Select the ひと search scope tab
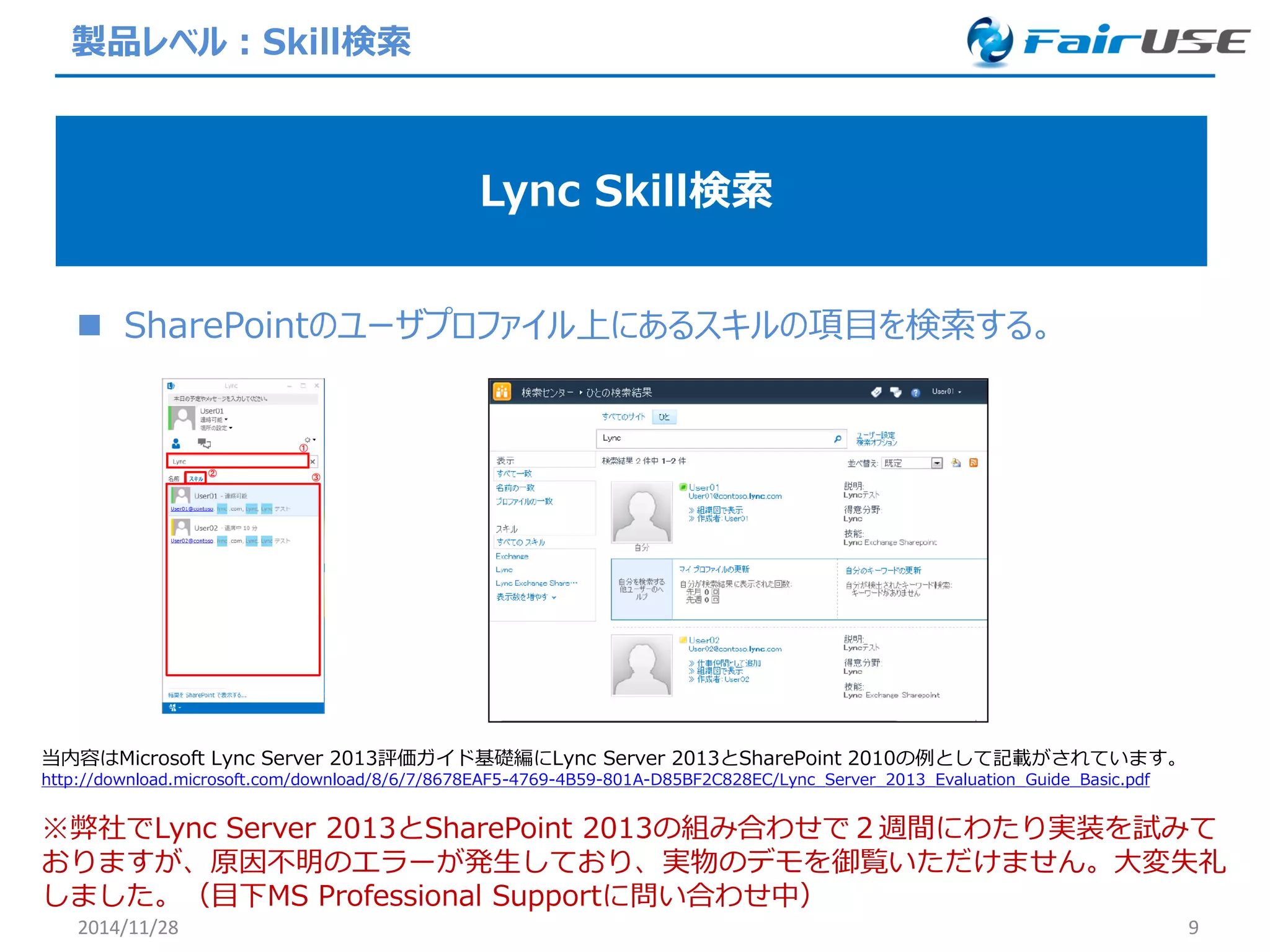 tap(664, 417)
